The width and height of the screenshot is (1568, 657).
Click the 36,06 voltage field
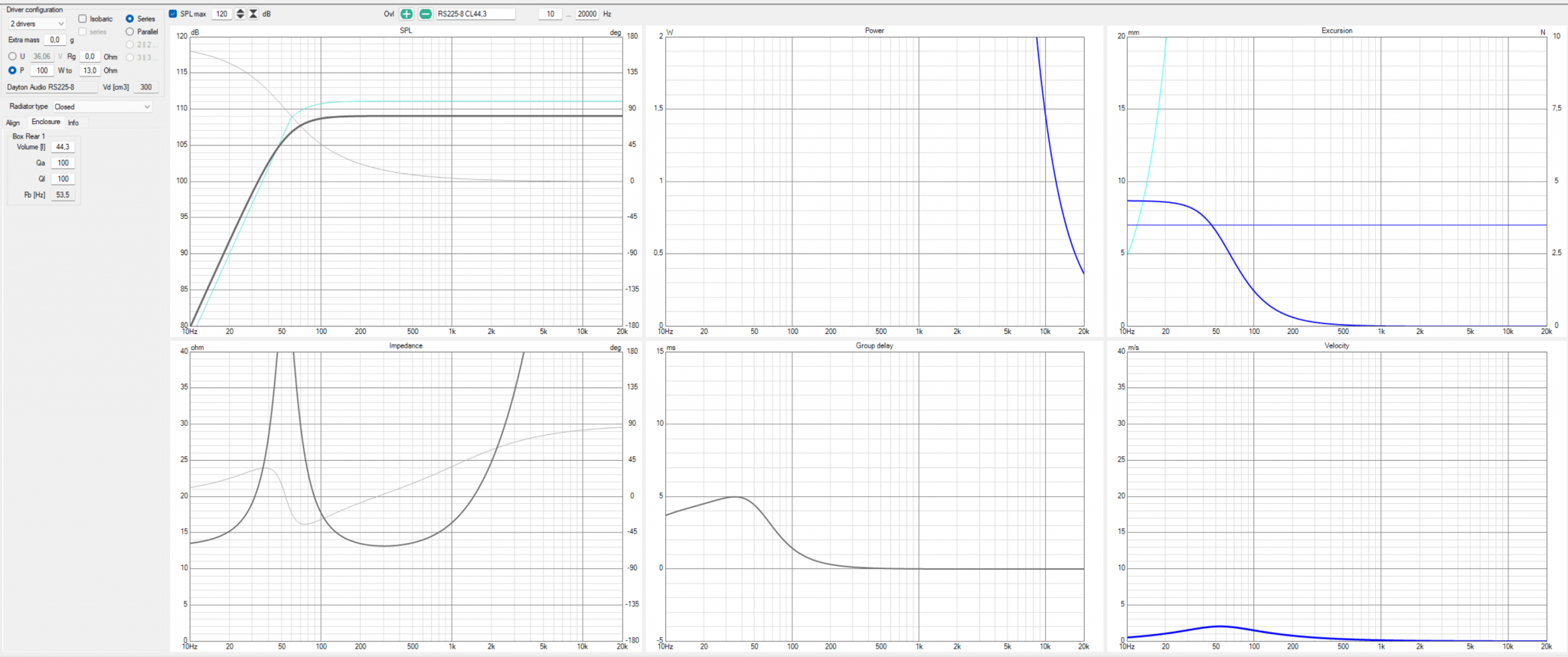(x=42, y=56)
